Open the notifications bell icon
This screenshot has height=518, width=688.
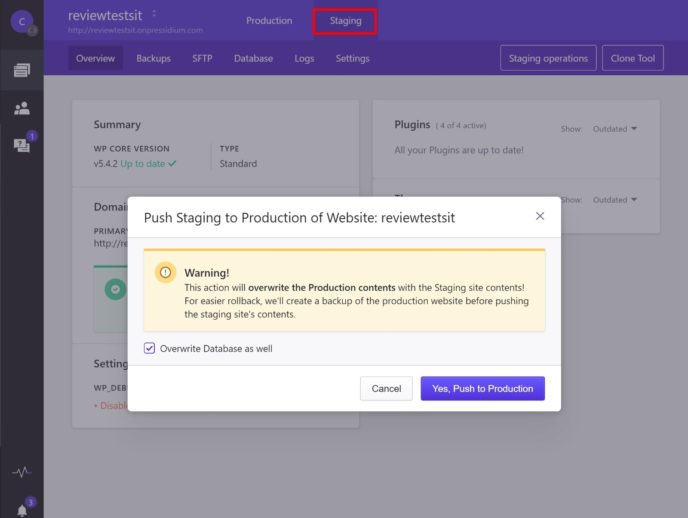[22, 510]
